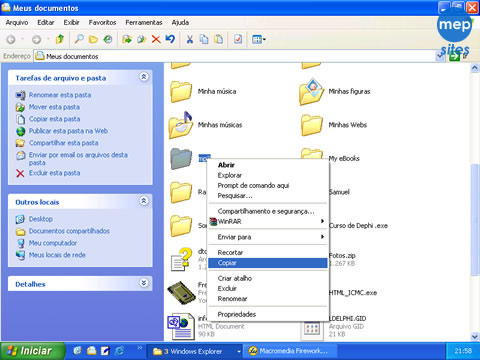Click the Forward navigation arrow in toolbar
The width and height of the screenshot is (480, 360).
[36, 40]
